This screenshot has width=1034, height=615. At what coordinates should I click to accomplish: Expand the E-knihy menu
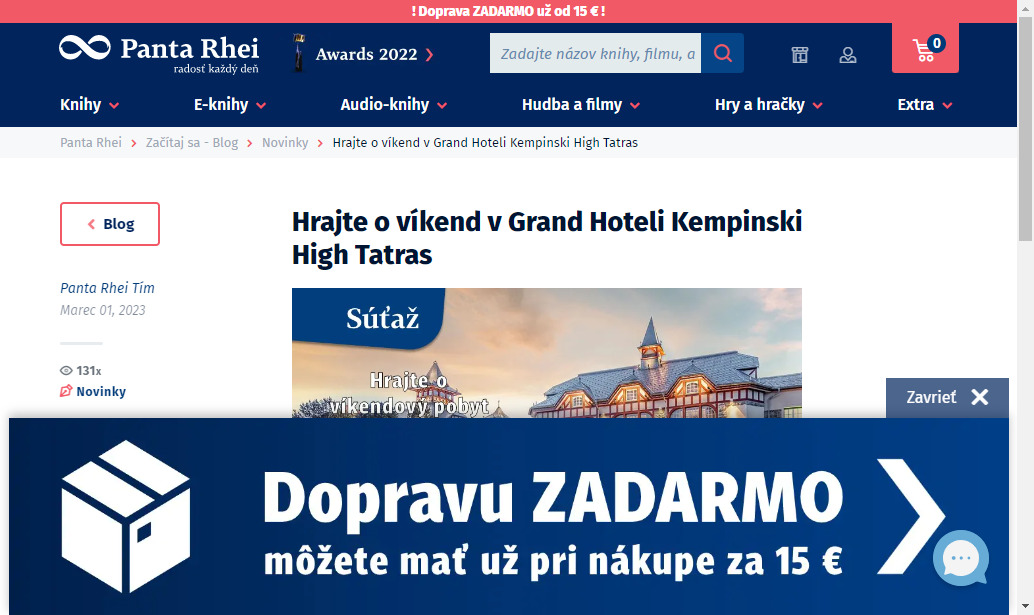coord(230,105)
